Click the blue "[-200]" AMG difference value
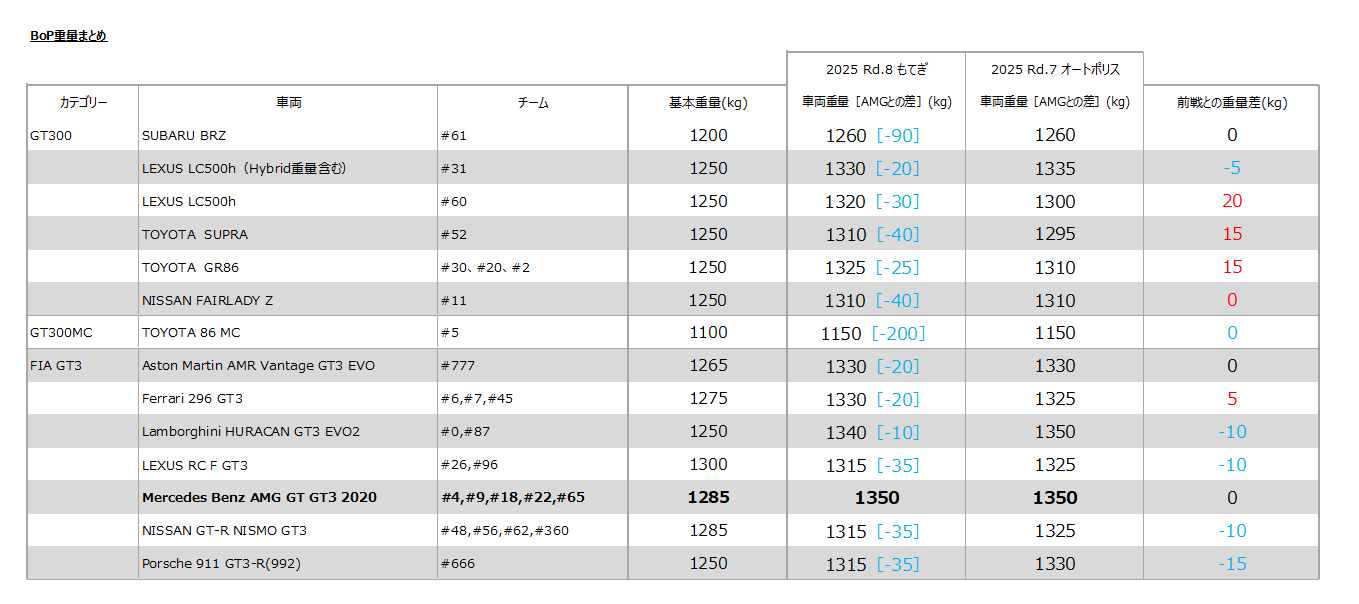Image resolution: width=1359 pixels, height=604 pixels. tap(898, 334)
